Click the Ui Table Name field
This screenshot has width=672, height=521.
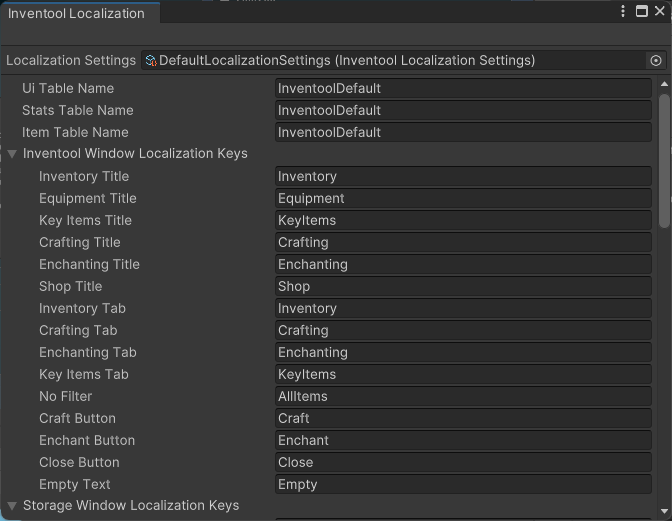[463, 89]
